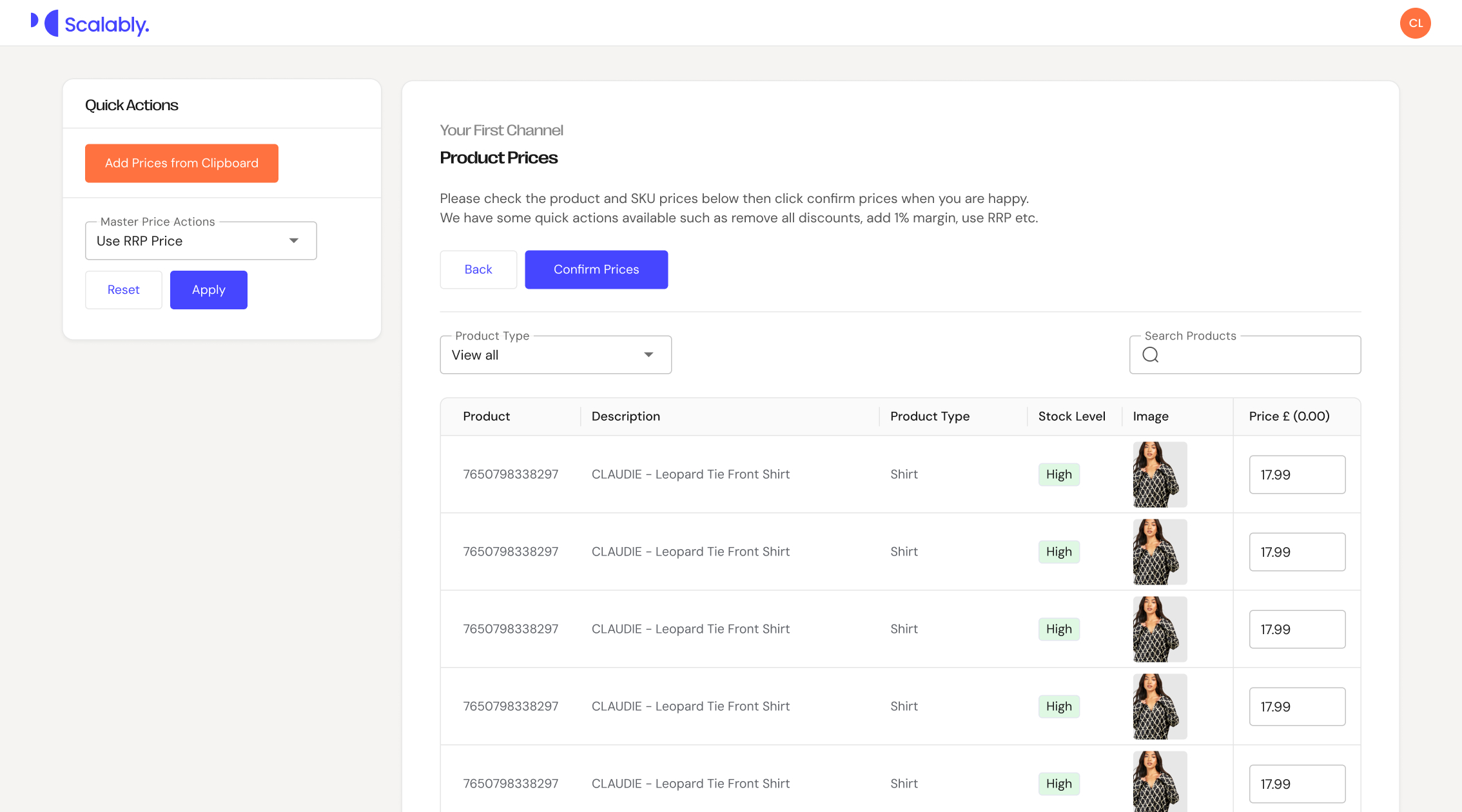Sort by Price column header
The image size is (1462, 812).
(x=1289, y=416)
